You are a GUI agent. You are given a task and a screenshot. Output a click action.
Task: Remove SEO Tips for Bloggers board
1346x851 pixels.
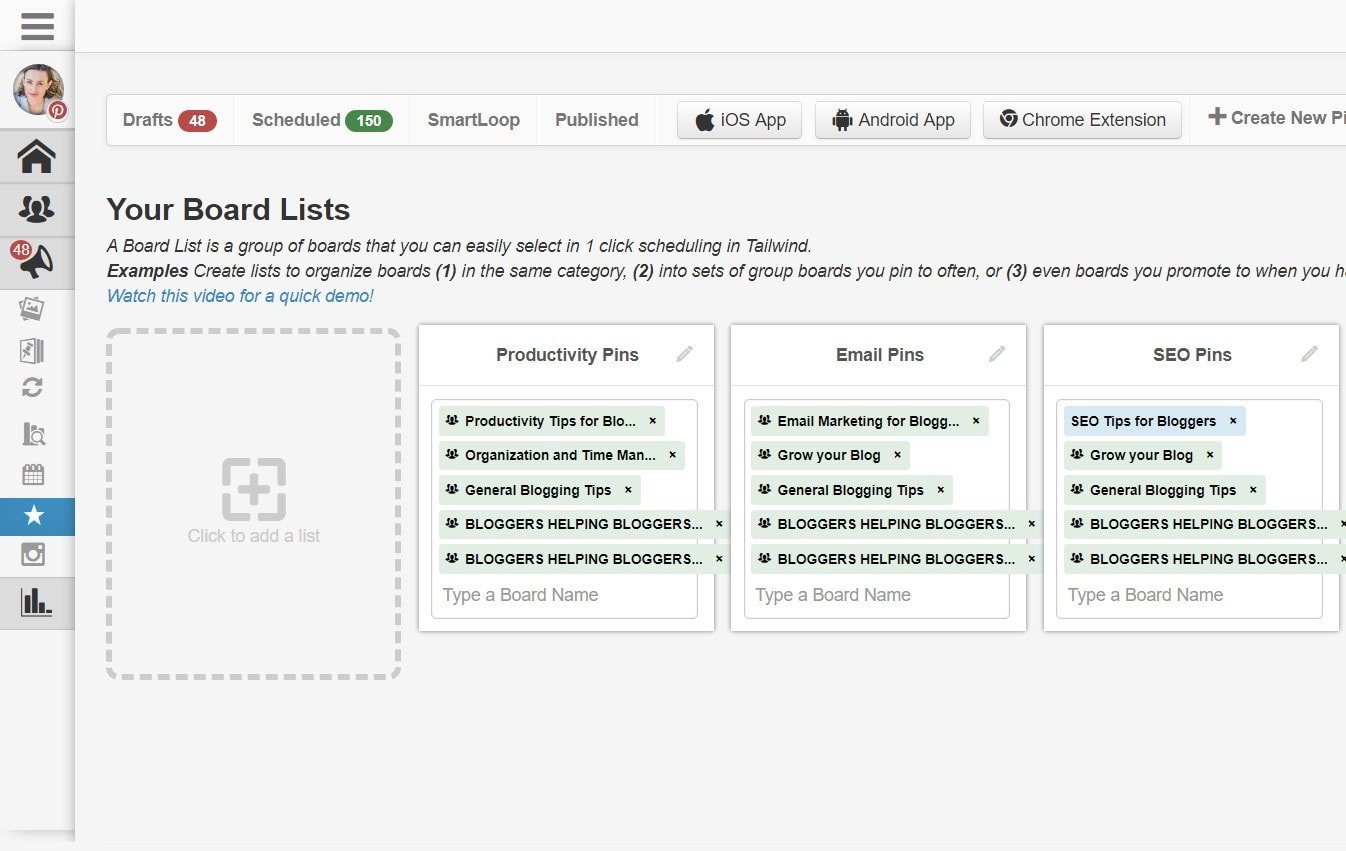tap(1233, 421)
